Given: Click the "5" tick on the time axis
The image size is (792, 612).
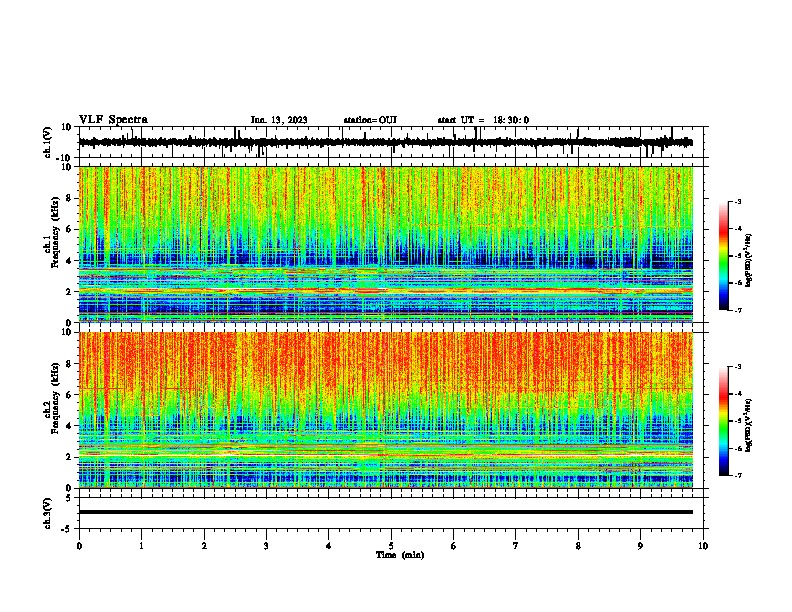Looking at the screenshot, I should (391, 546).
